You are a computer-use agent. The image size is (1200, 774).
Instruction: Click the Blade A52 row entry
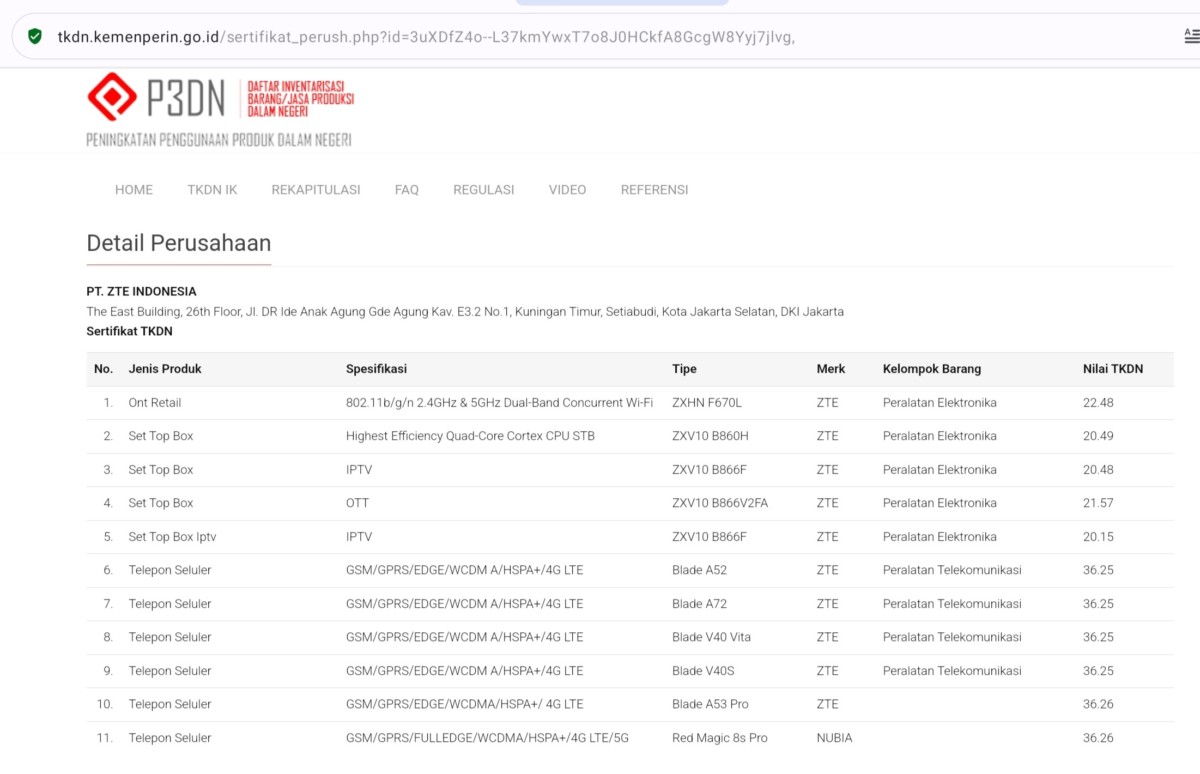pos(699,570)
